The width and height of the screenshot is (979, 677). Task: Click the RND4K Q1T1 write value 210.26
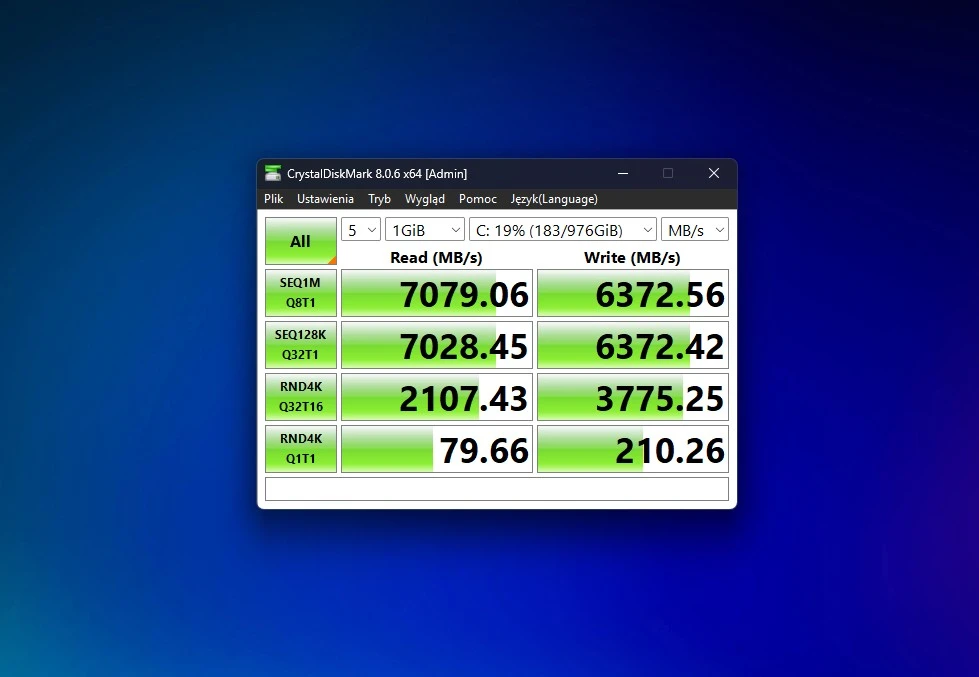[632, 448]
